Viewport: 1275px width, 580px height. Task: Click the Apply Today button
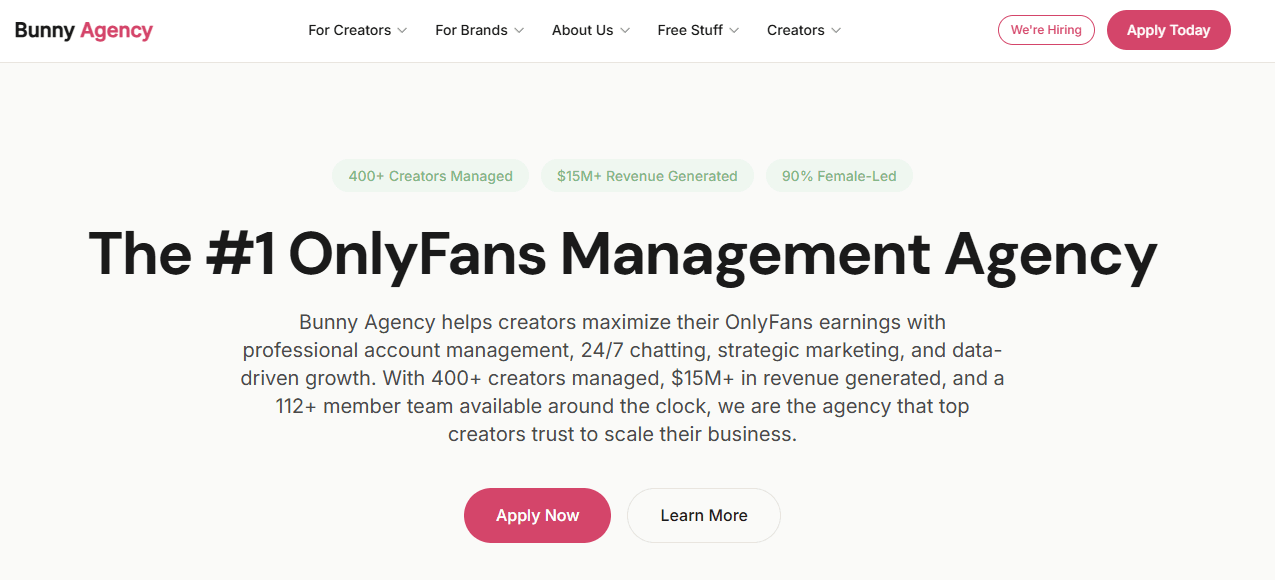click(1169, 30)
